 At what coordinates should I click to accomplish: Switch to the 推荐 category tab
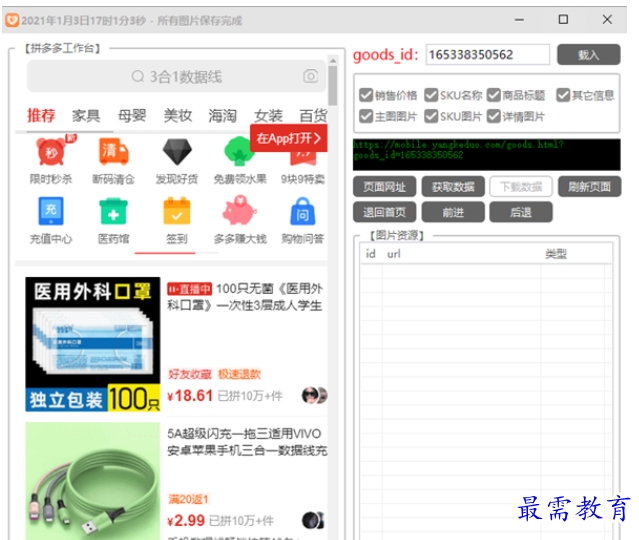pos(41,116)
